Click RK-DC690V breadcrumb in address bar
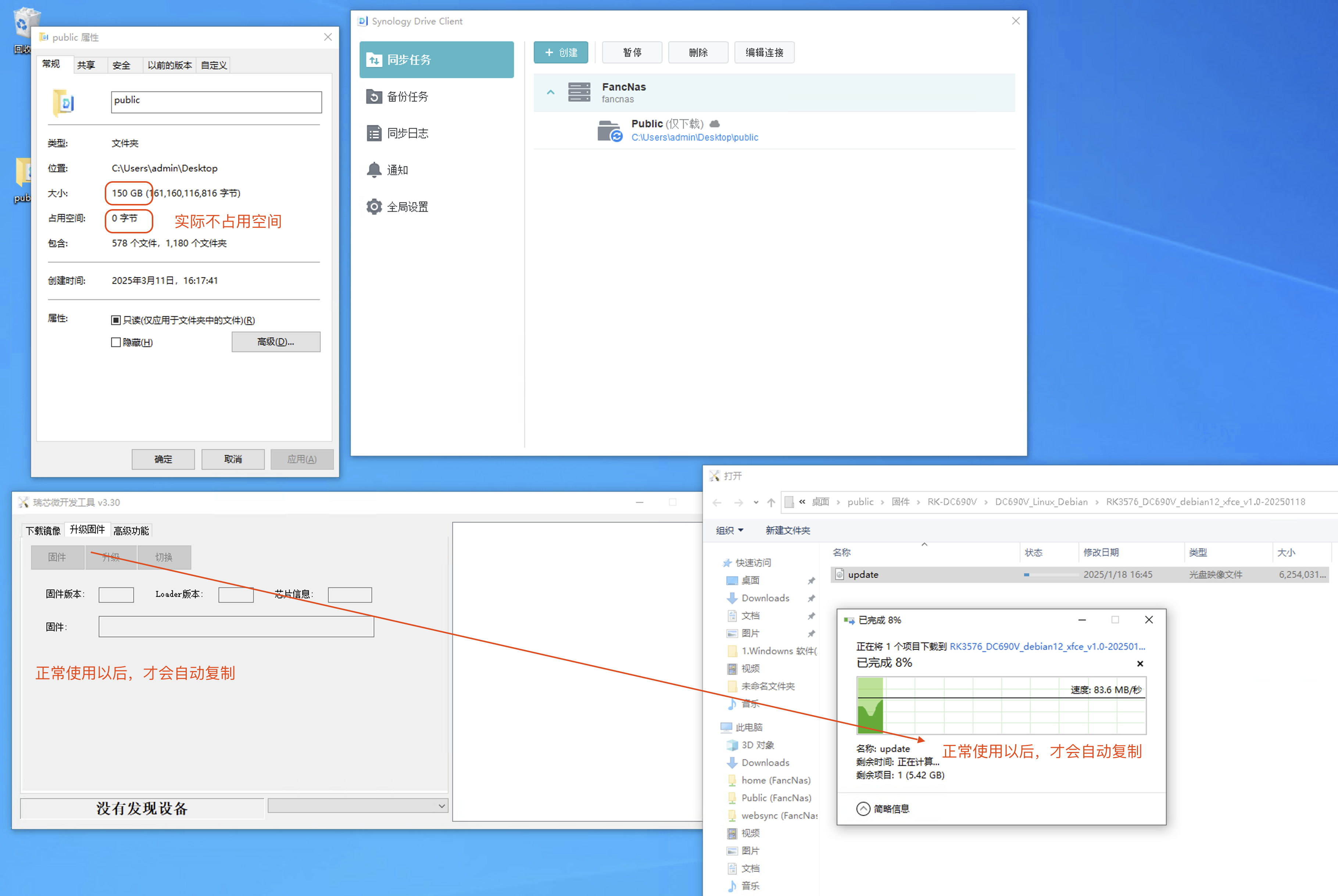Screen dimensions: 1338x896 (952, 502)
